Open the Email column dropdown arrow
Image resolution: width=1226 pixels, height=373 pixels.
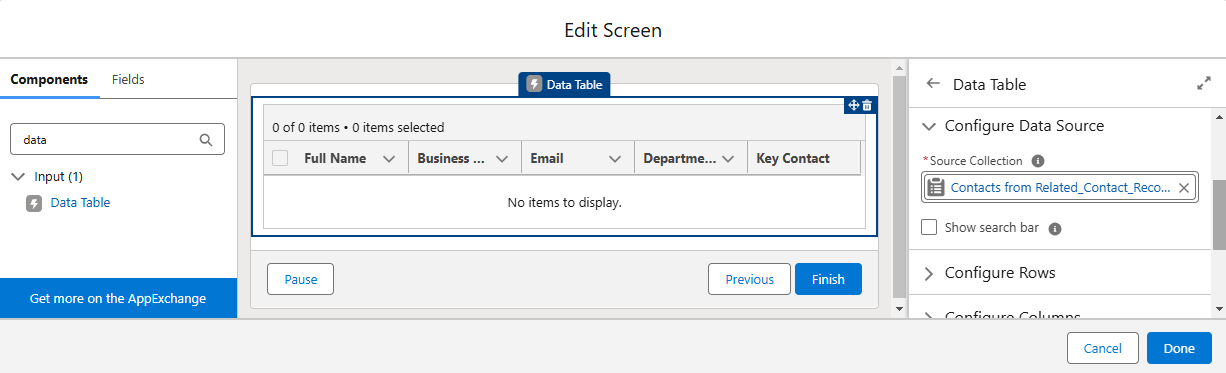coord(615,159)
